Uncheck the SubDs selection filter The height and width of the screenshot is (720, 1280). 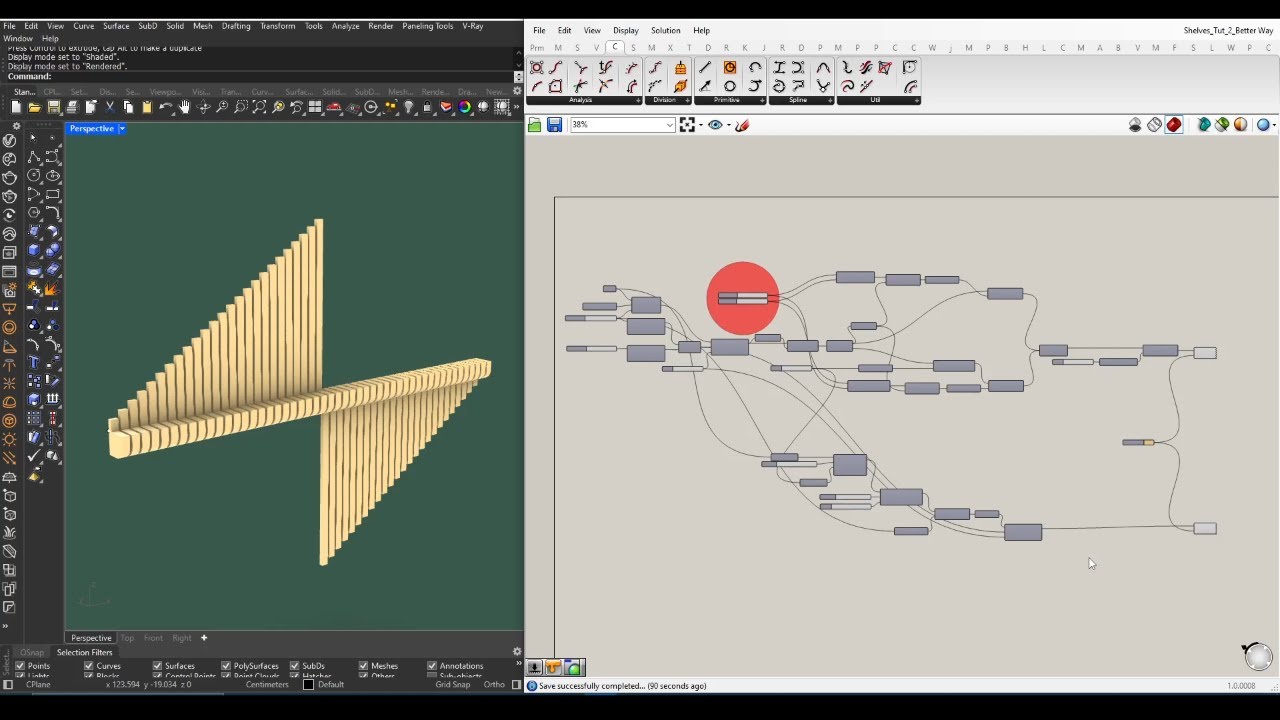pyautogui.click(x=294, y=664)
